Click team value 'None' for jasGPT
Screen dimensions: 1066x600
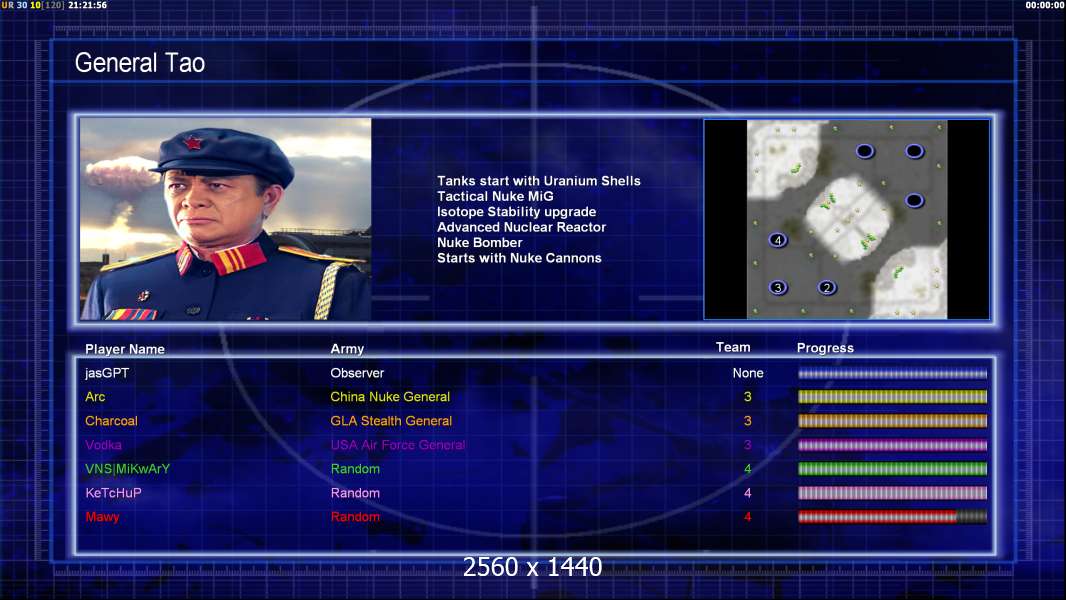(748, 373)
